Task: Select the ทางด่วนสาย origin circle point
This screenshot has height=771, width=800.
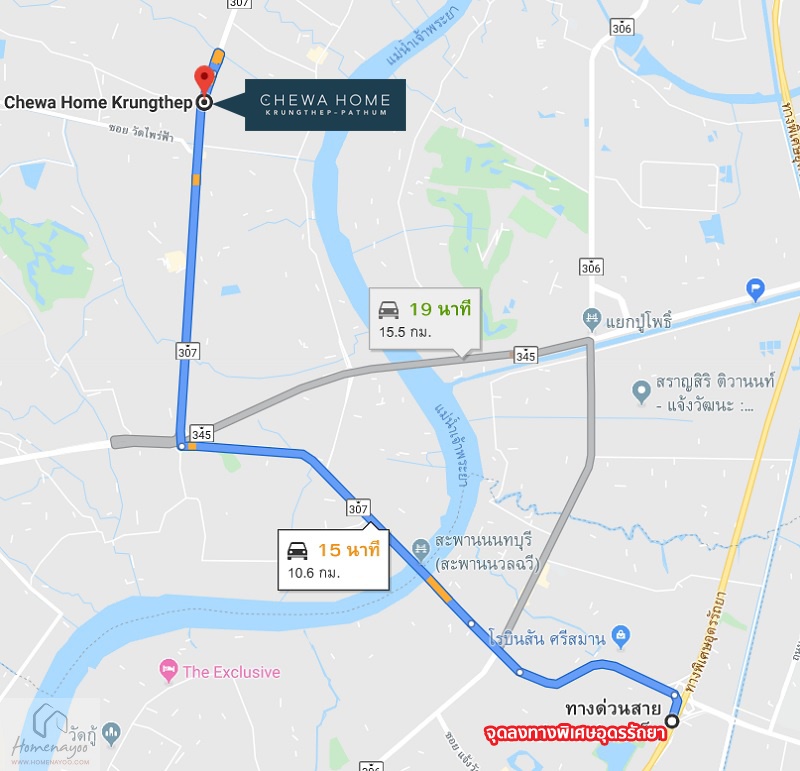Action: pyautogui.click(x=672, y=721)
